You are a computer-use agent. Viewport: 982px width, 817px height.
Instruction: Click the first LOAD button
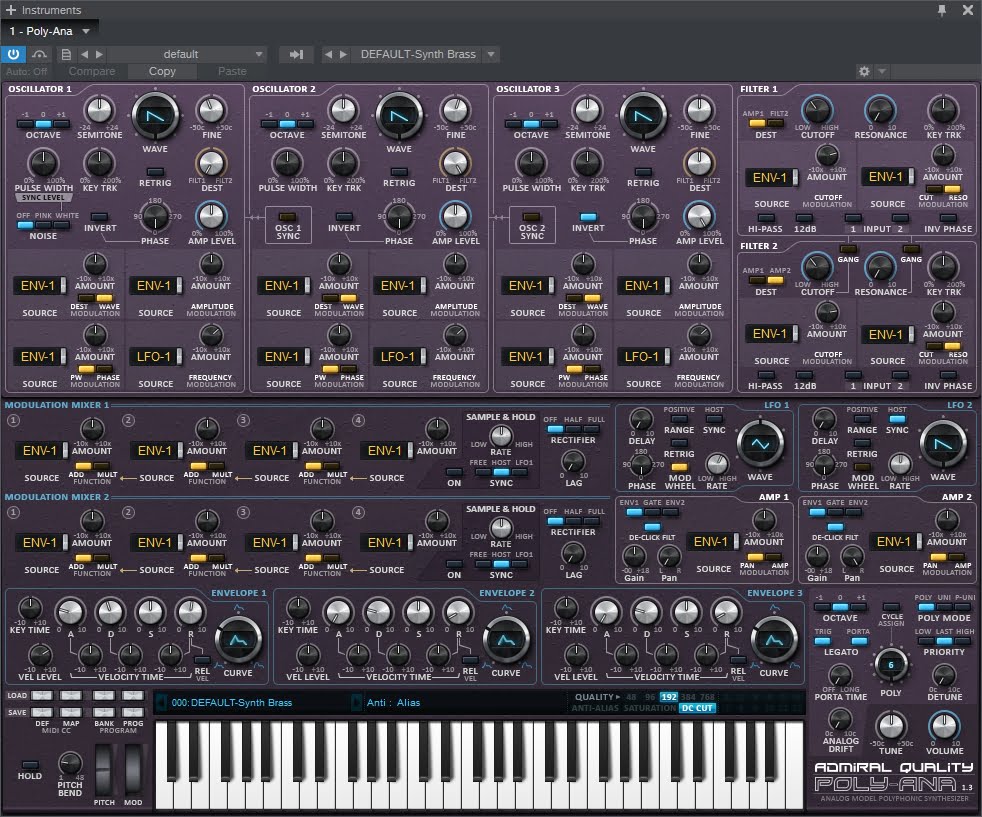[41, 696]
